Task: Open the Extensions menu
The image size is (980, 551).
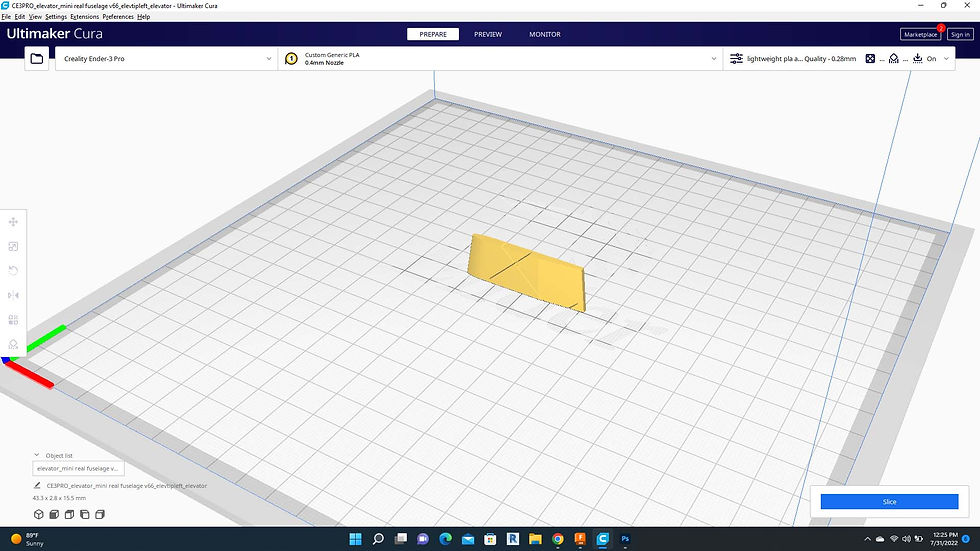Action: click(84, 17)
